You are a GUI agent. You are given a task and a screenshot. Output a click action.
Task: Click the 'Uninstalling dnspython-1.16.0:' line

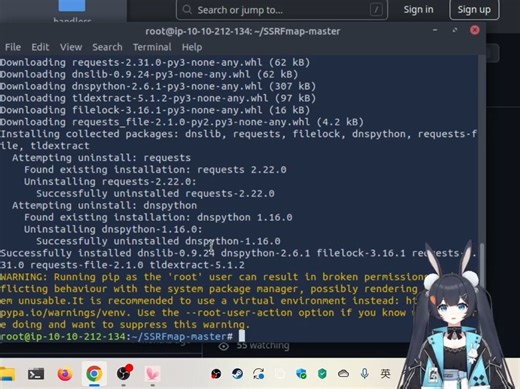coord(113,229)
